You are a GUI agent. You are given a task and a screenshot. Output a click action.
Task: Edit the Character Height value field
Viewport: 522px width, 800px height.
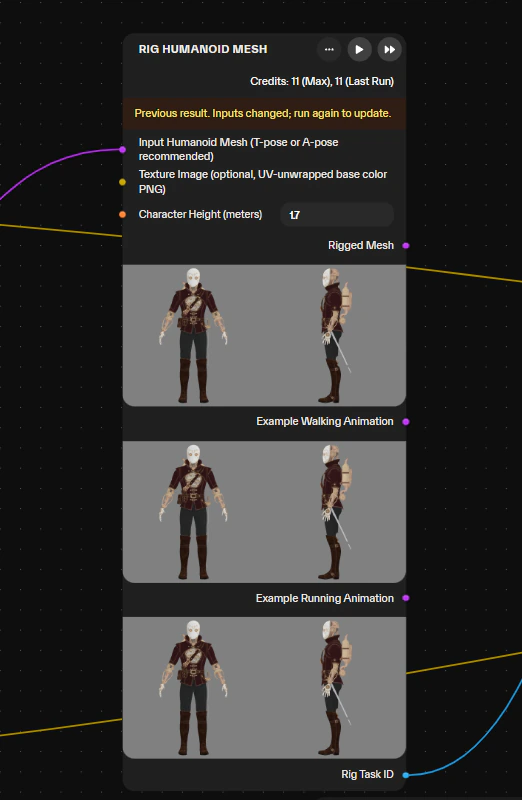tap(337, 215)
